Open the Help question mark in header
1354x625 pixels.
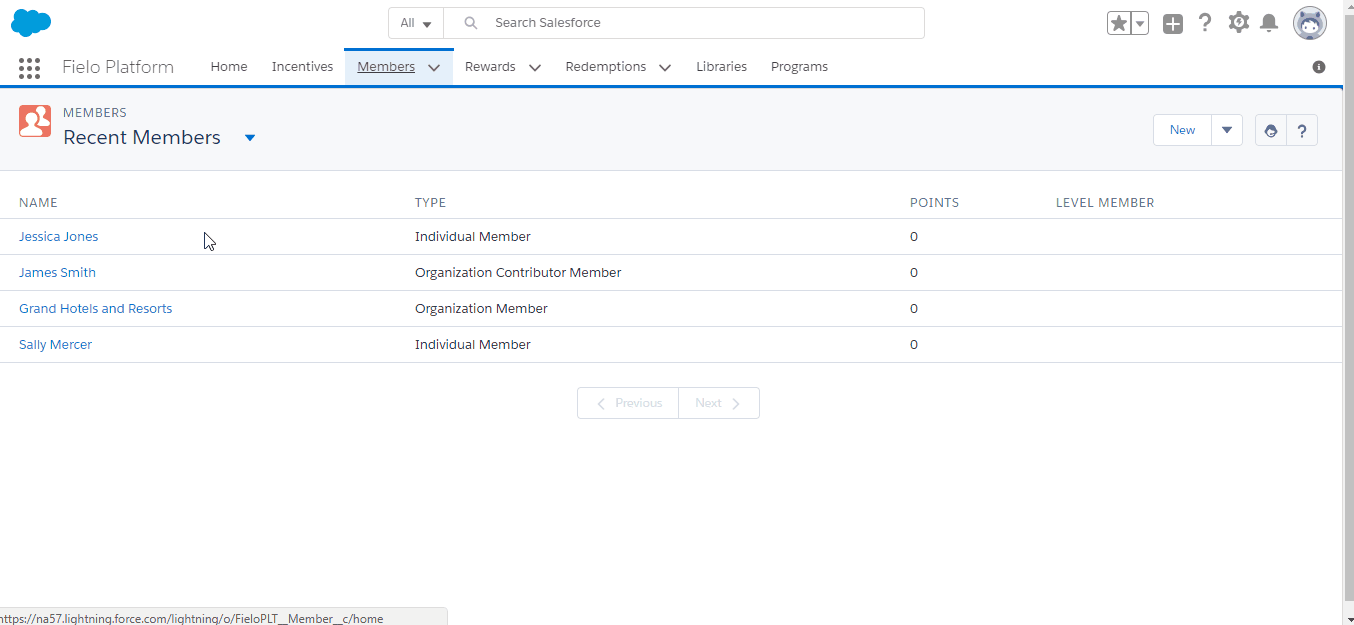tap(1206, 23)
